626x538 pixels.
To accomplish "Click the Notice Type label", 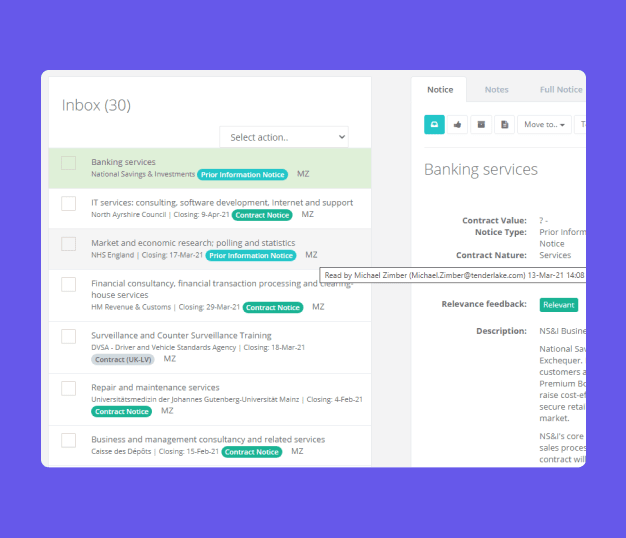I will (501, 232).
